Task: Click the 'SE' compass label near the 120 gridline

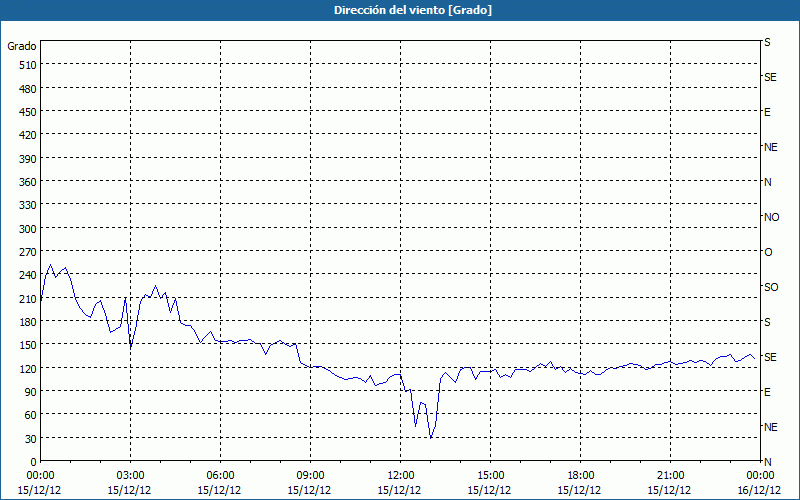Action: 770,357
